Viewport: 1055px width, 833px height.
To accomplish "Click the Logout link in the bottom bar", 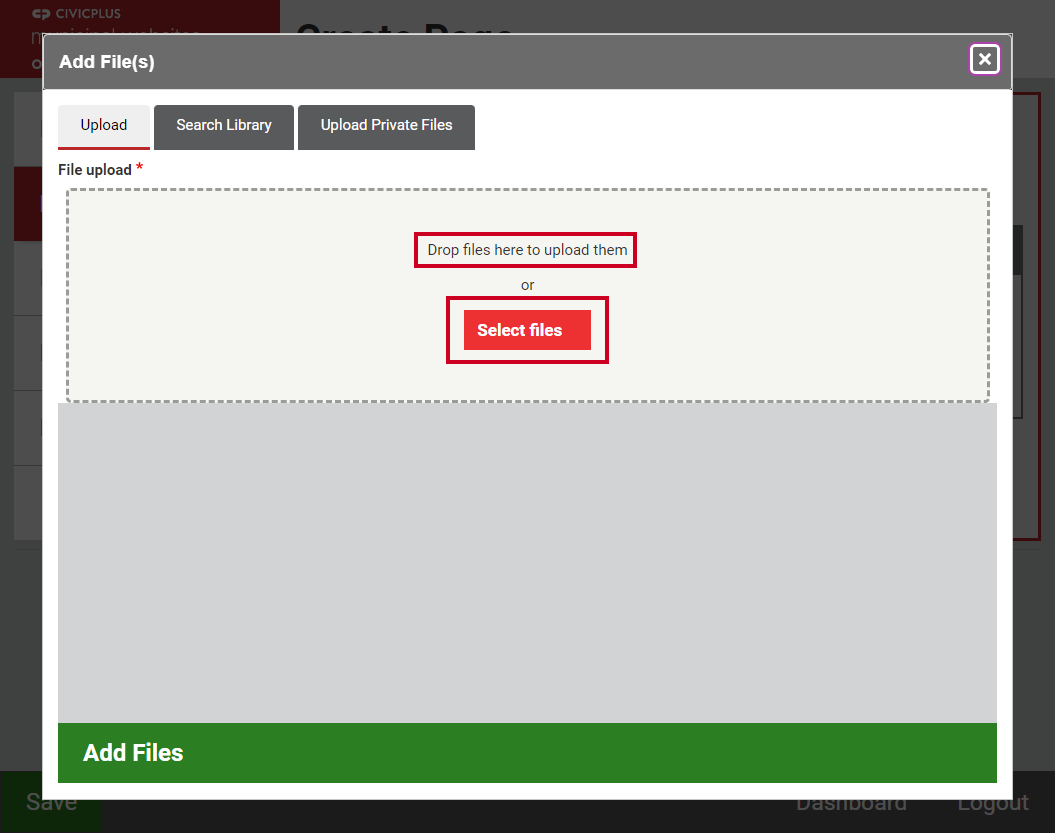I will 992,802.
